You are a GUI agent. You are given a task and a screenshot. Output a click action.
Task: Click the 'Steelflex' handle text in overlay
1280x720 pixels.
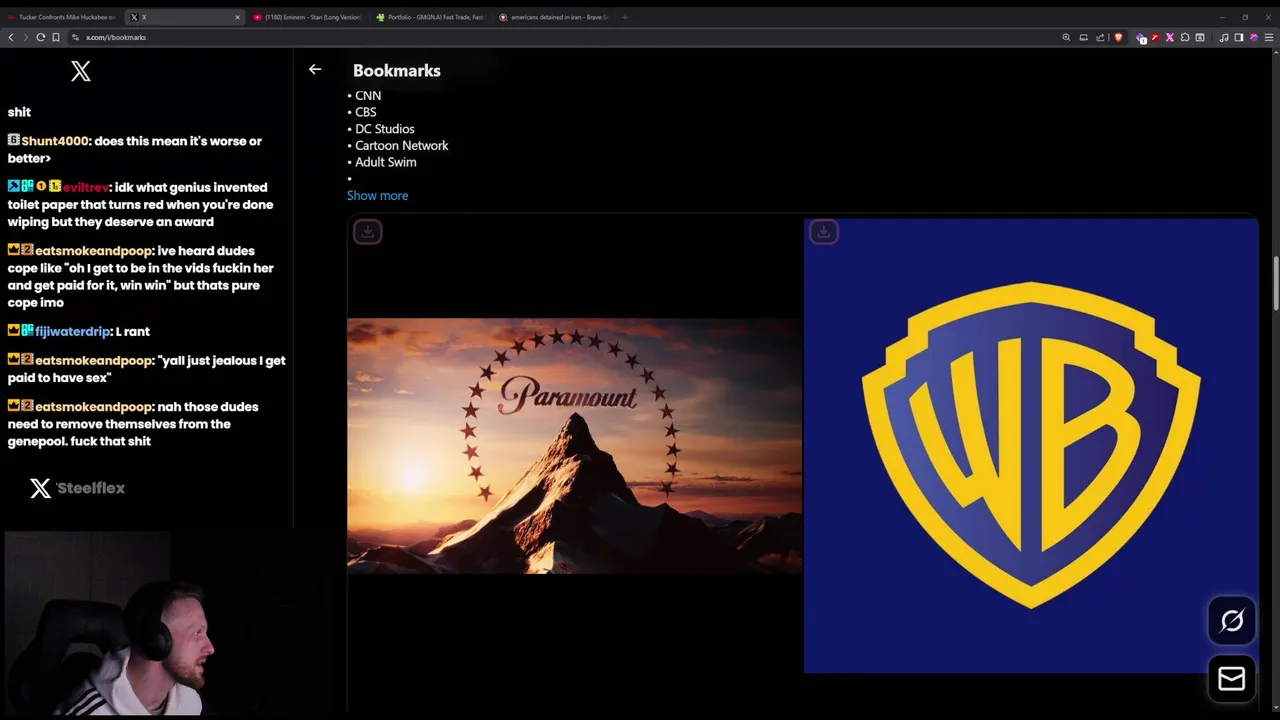pyautogui.click(x=91, y=488)
